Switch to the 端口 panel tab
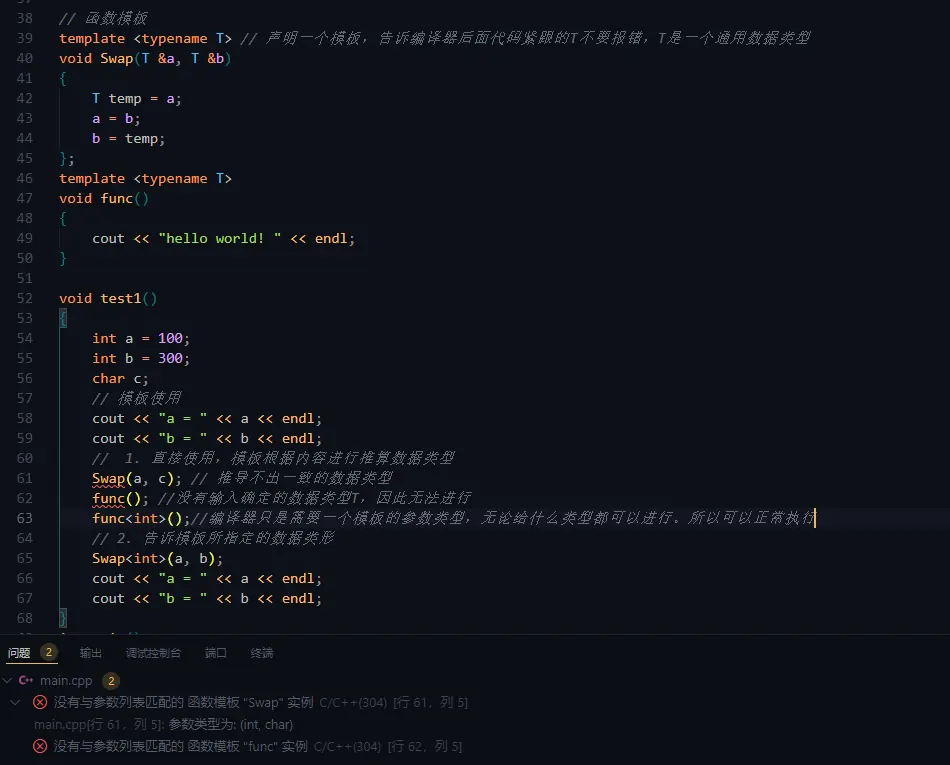Image resolution: width=950 pixels, height=765 pixels. tap(216, 653)
